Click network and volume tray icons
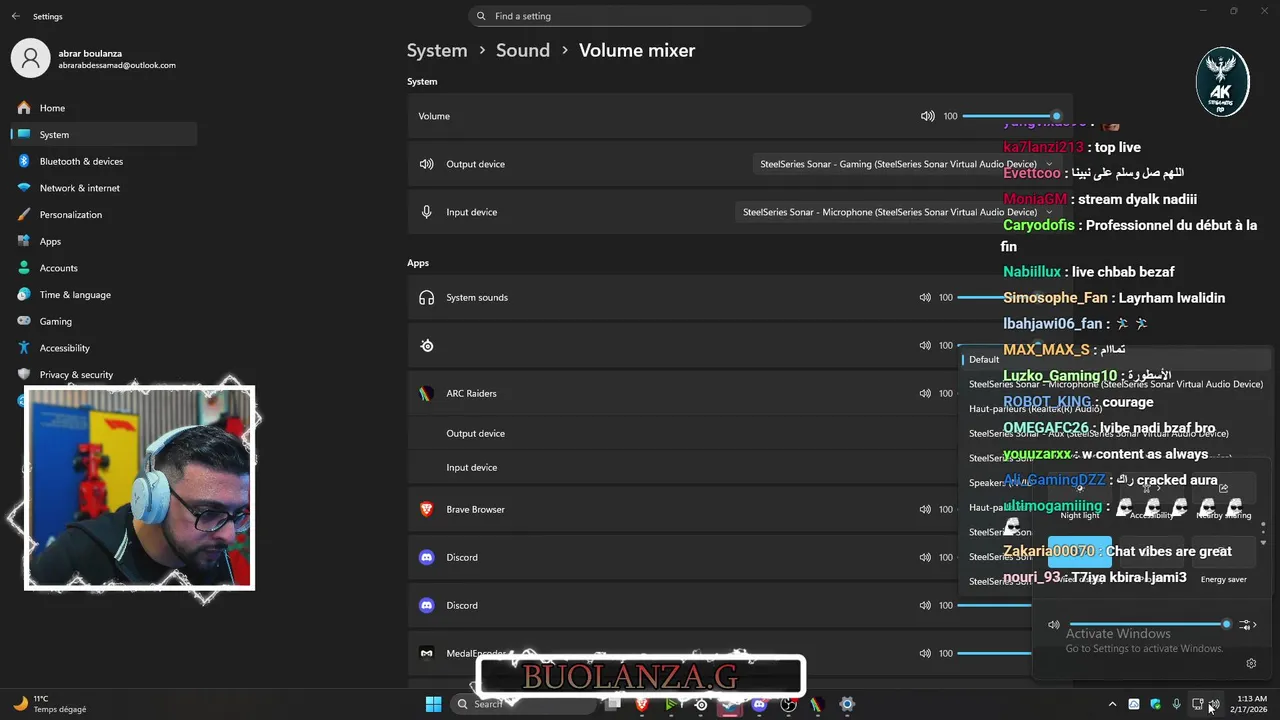The width and height of the screenshot is (1280, 720). [x=1205, y=704]
